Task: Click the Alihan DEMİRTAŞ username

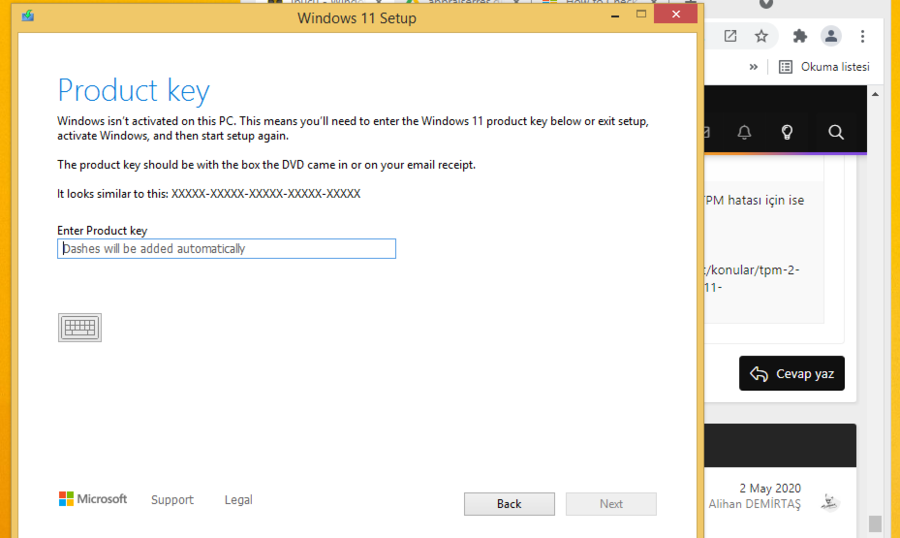Action: click(754, 504)
